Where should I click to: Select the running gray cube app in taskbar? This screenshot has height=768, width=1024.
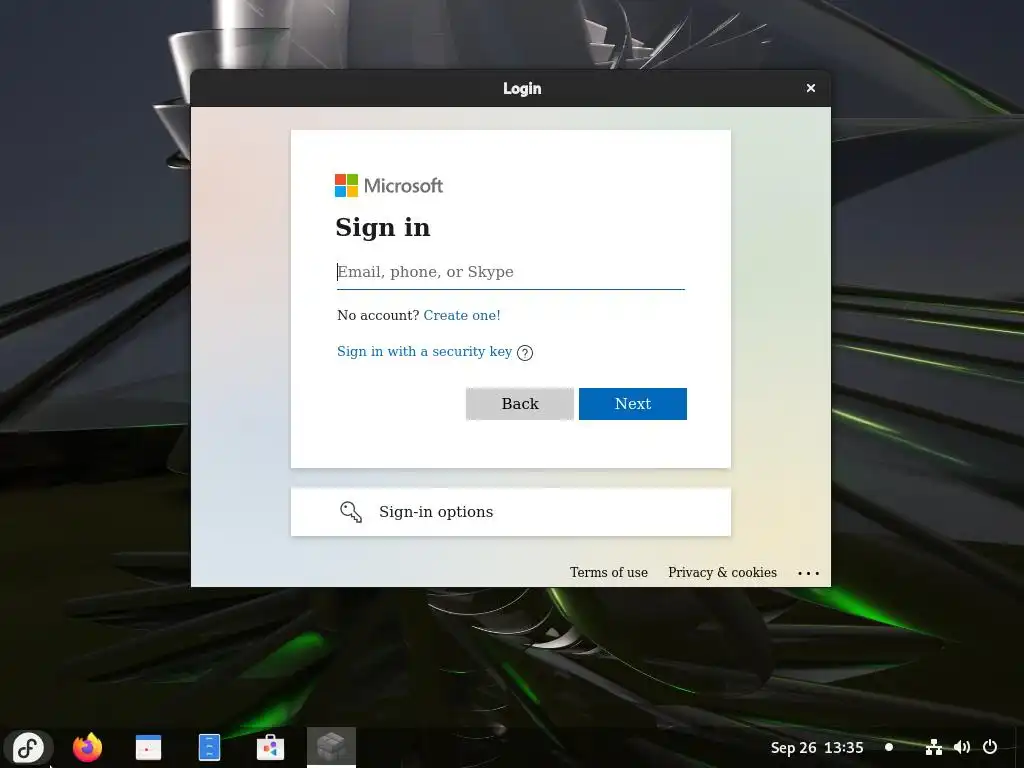point(331,746)
